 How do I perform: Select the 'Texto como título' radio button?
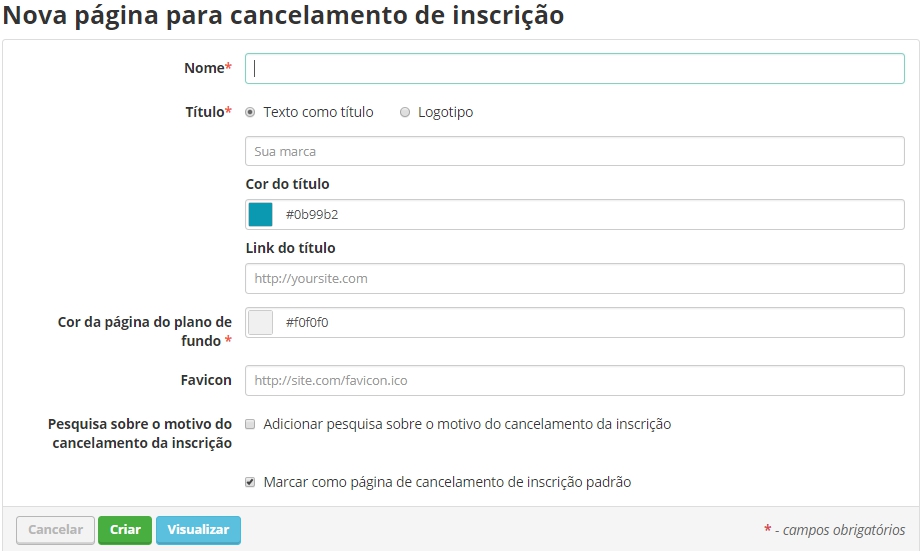(x=250, y=112)
